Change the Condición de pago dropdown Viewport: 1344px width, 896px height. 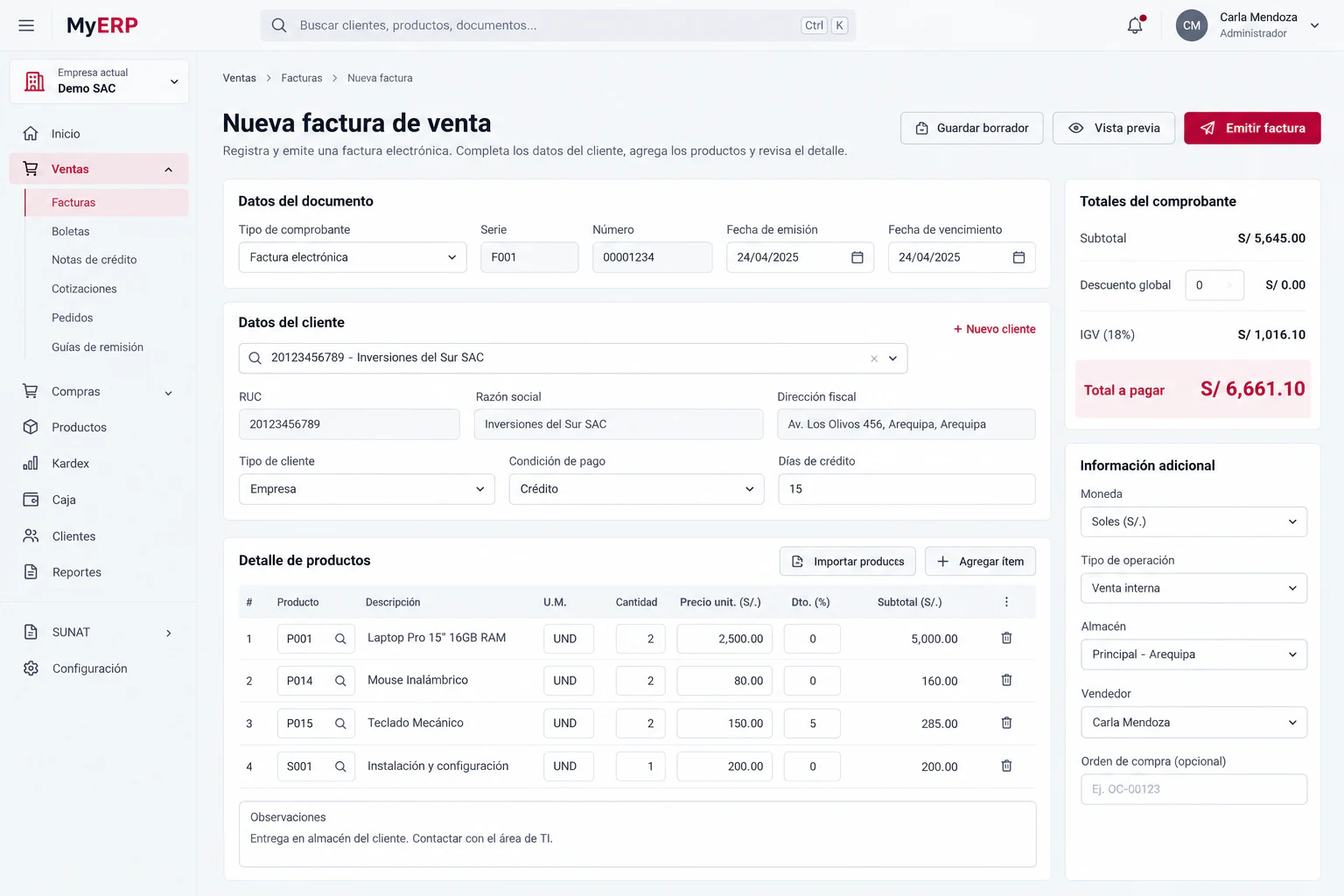(636, 489)
